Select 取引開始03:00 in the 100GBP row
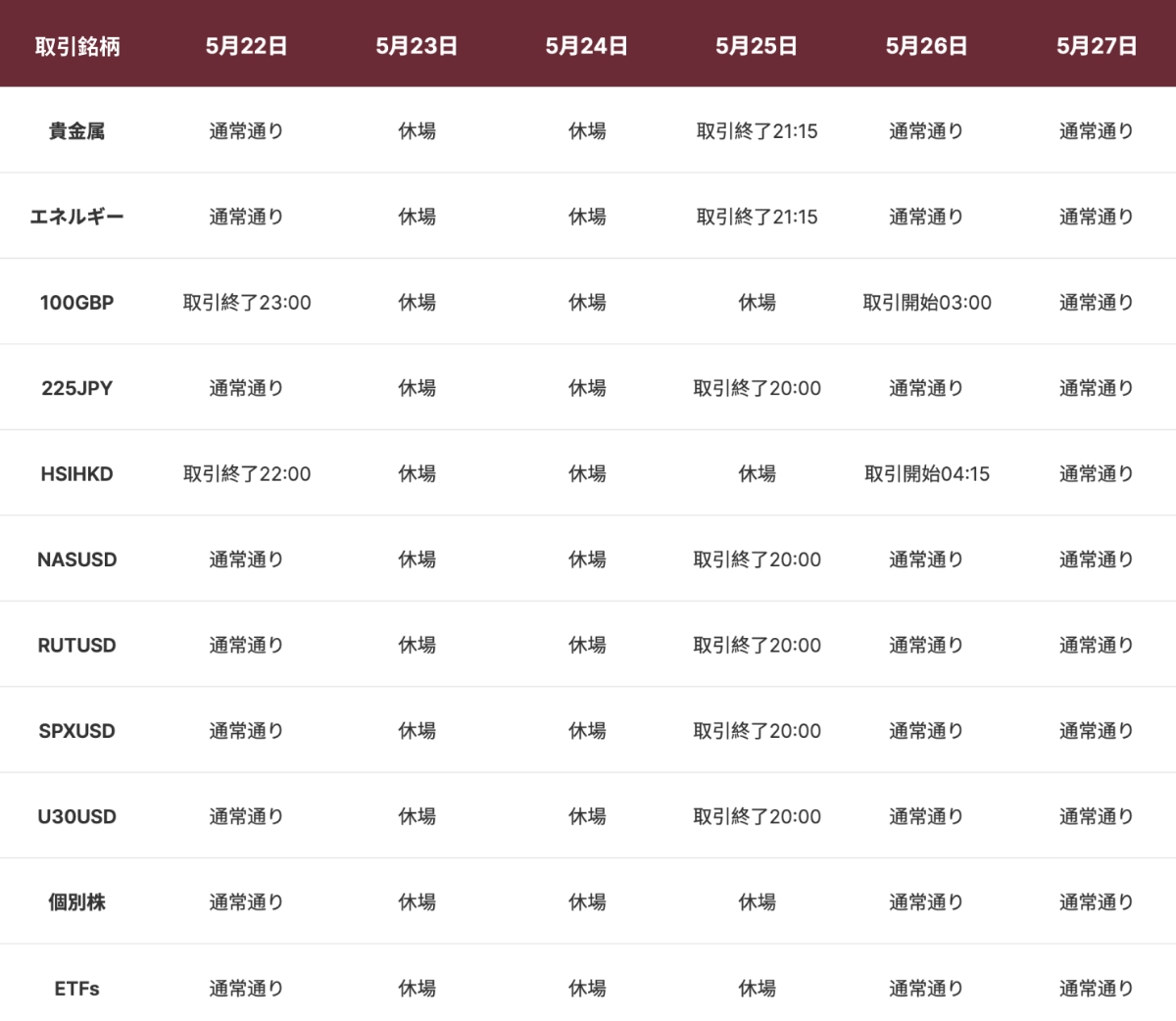Screen dimensions: 1176x1021 (x=927, y=303)
